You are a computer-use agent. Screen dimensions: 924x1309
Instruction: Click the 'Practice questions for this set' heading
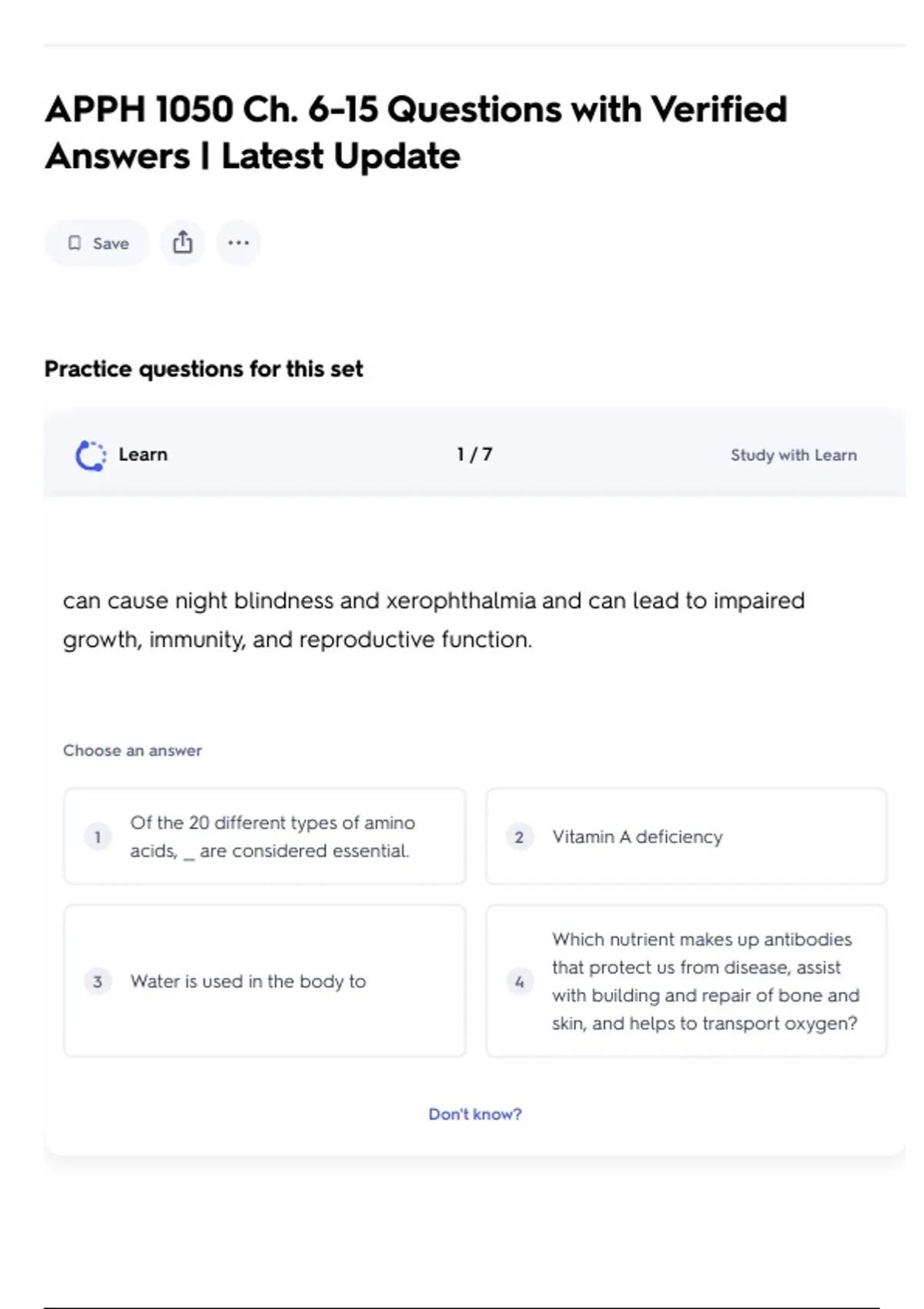pyautogui.click(x=203, y=369)
